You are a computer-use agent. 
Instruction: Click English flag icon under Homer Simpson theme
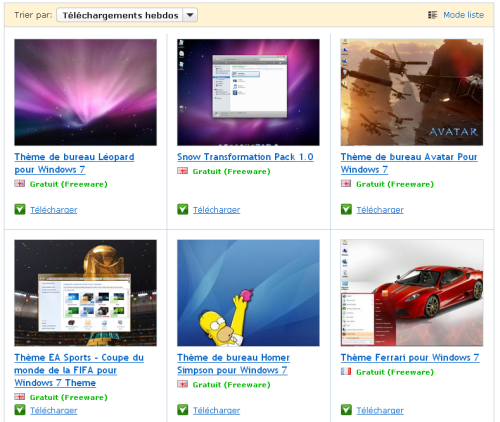coord(182,384)
